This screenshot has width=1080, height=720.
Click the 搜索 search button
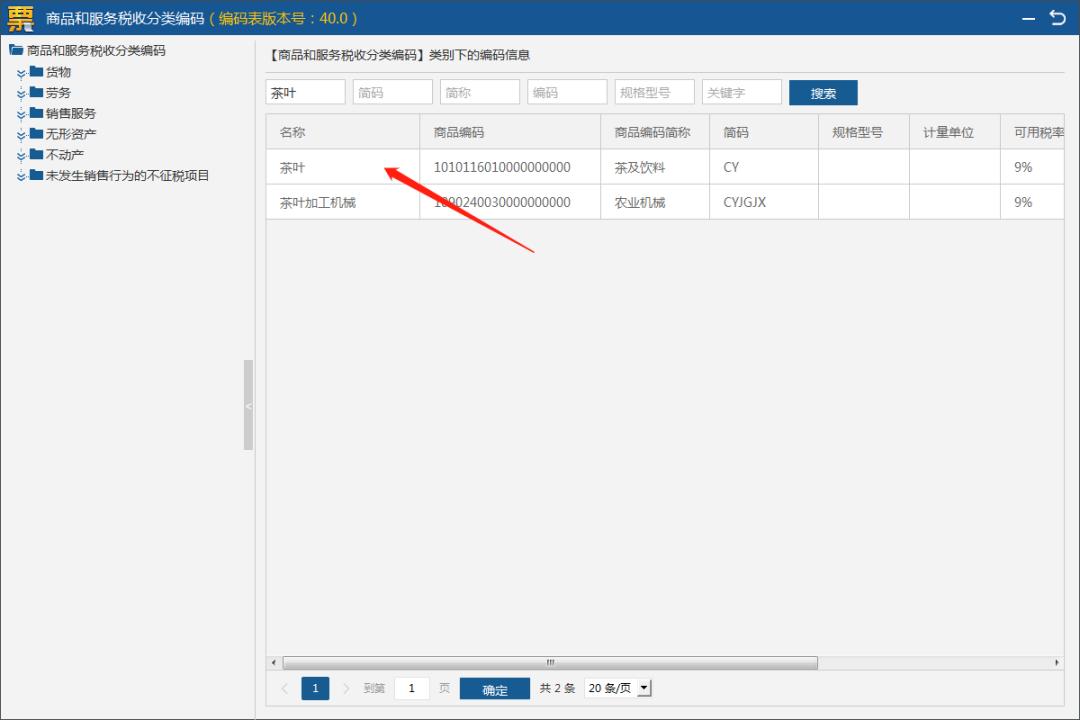pos(822,91)
